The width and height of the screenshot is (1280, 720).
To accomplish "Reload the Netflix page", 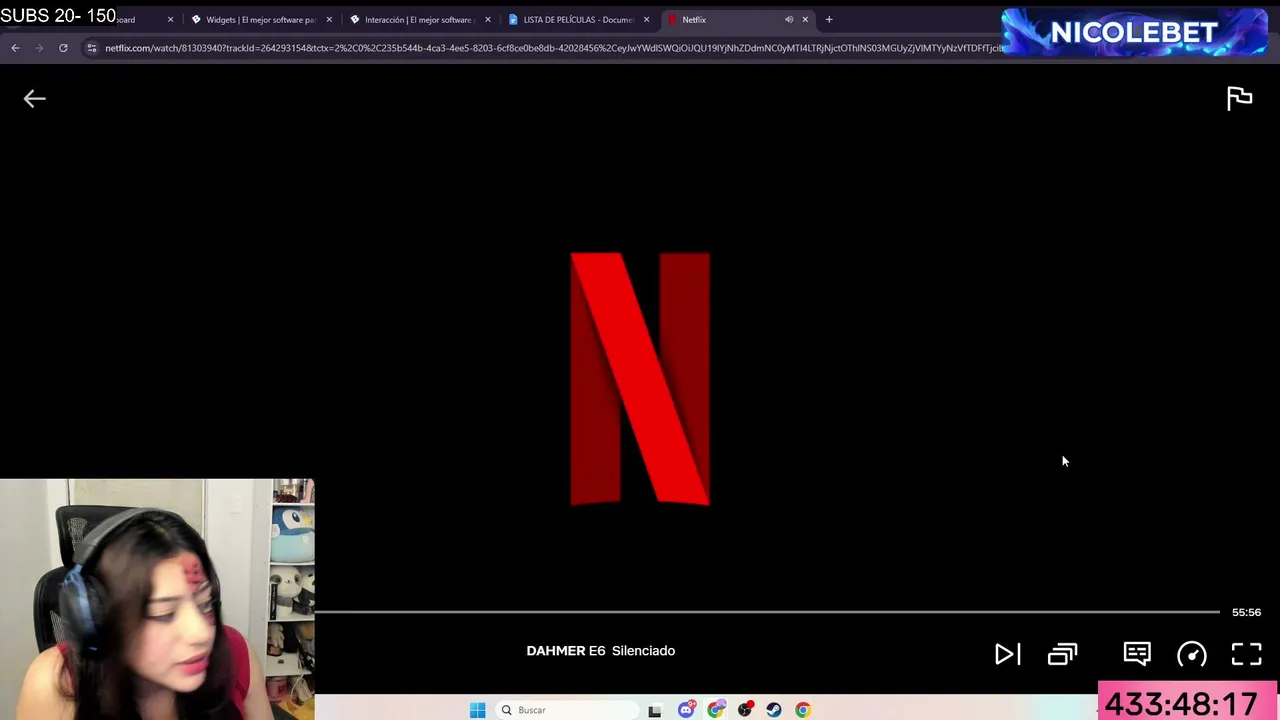I will (63, 48).
